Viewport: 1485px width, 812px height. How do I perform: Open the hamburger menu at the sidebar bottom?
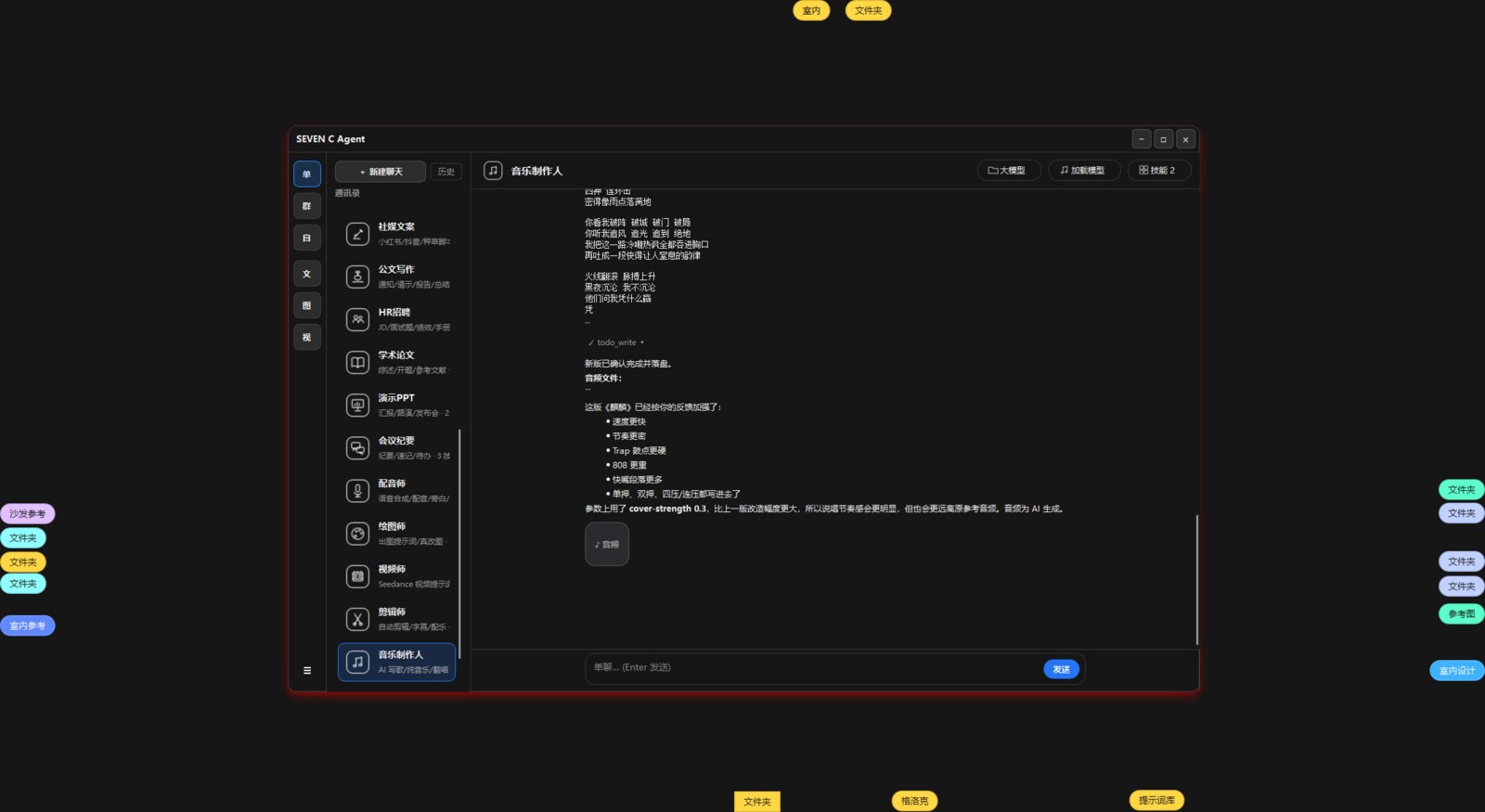pos(307,670)
